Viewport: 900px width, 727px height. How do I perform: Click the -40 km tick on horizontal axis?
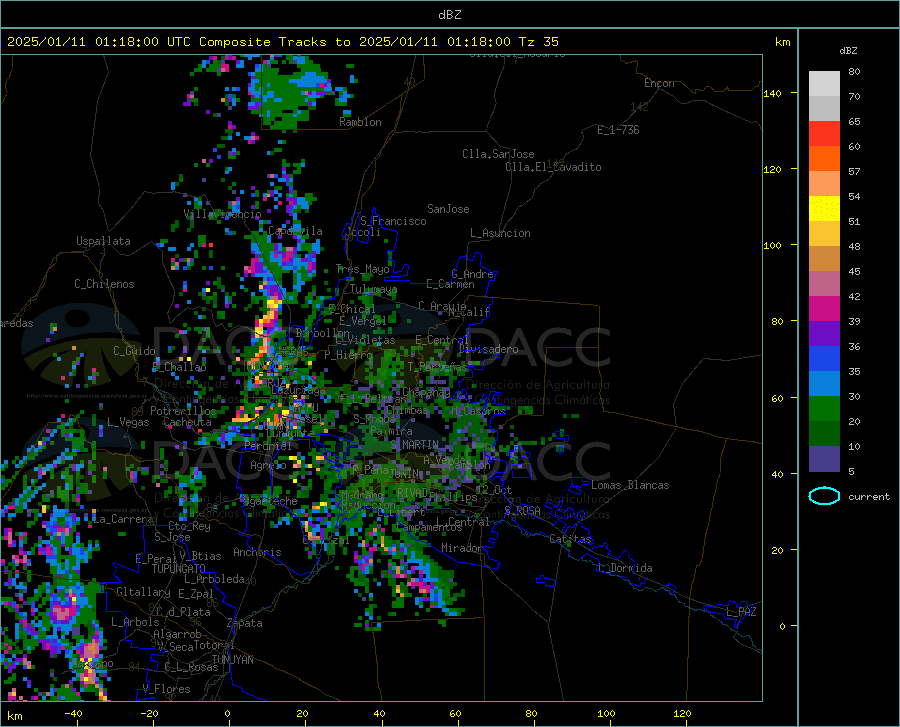tap(73, 713)
